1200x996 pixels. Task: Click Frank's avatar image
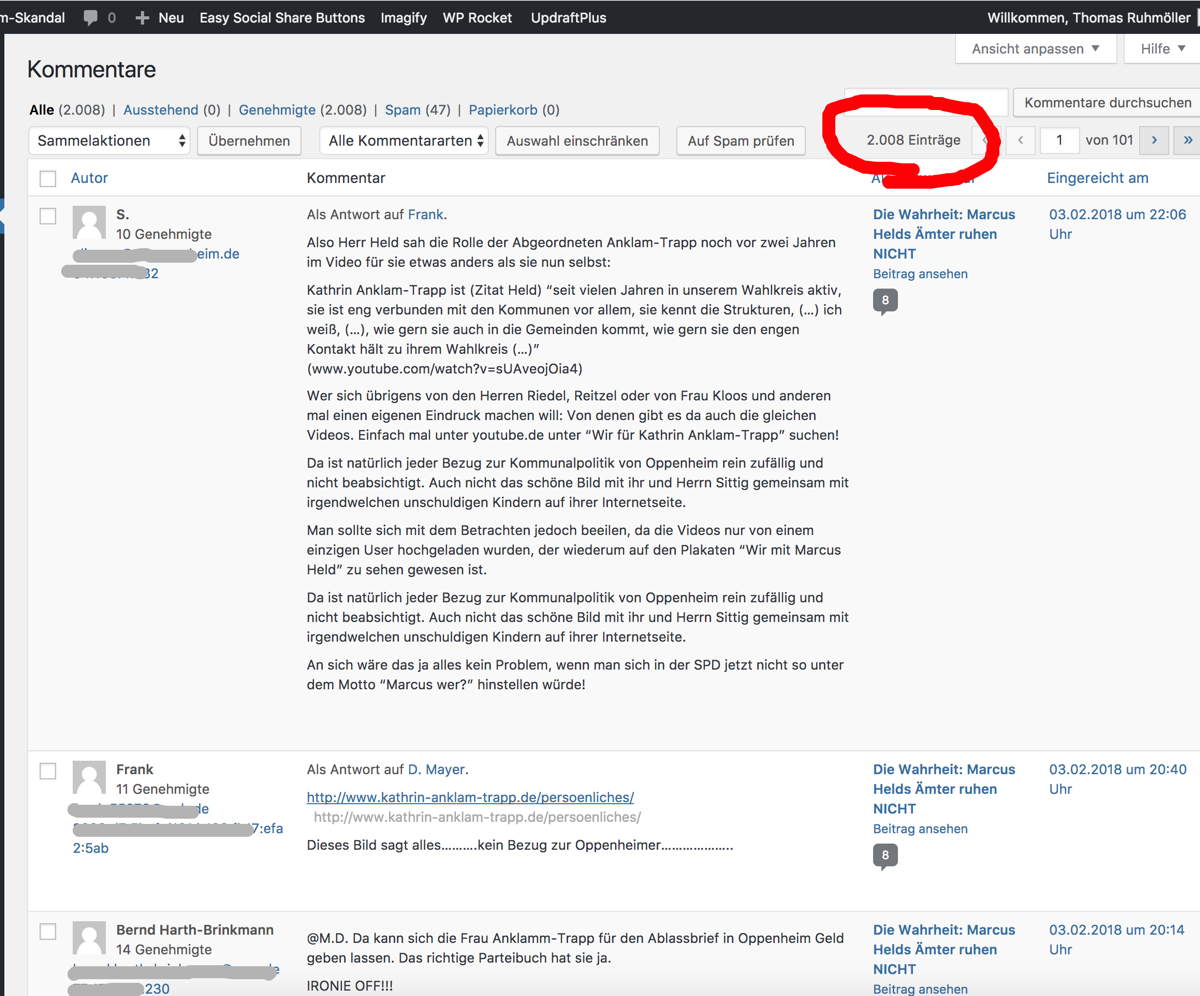click(90, 778)
